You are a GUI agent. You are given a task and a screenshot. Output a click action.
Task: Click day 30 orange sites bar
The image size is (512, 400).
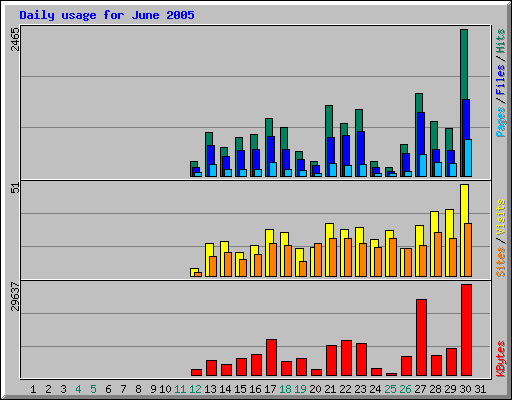(468, 250)
